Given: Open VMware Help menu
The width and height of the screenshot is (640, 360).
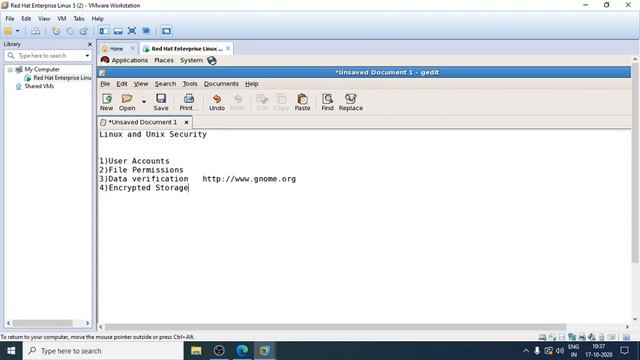Looking at the screenshot, I should [x=98, y=19].
